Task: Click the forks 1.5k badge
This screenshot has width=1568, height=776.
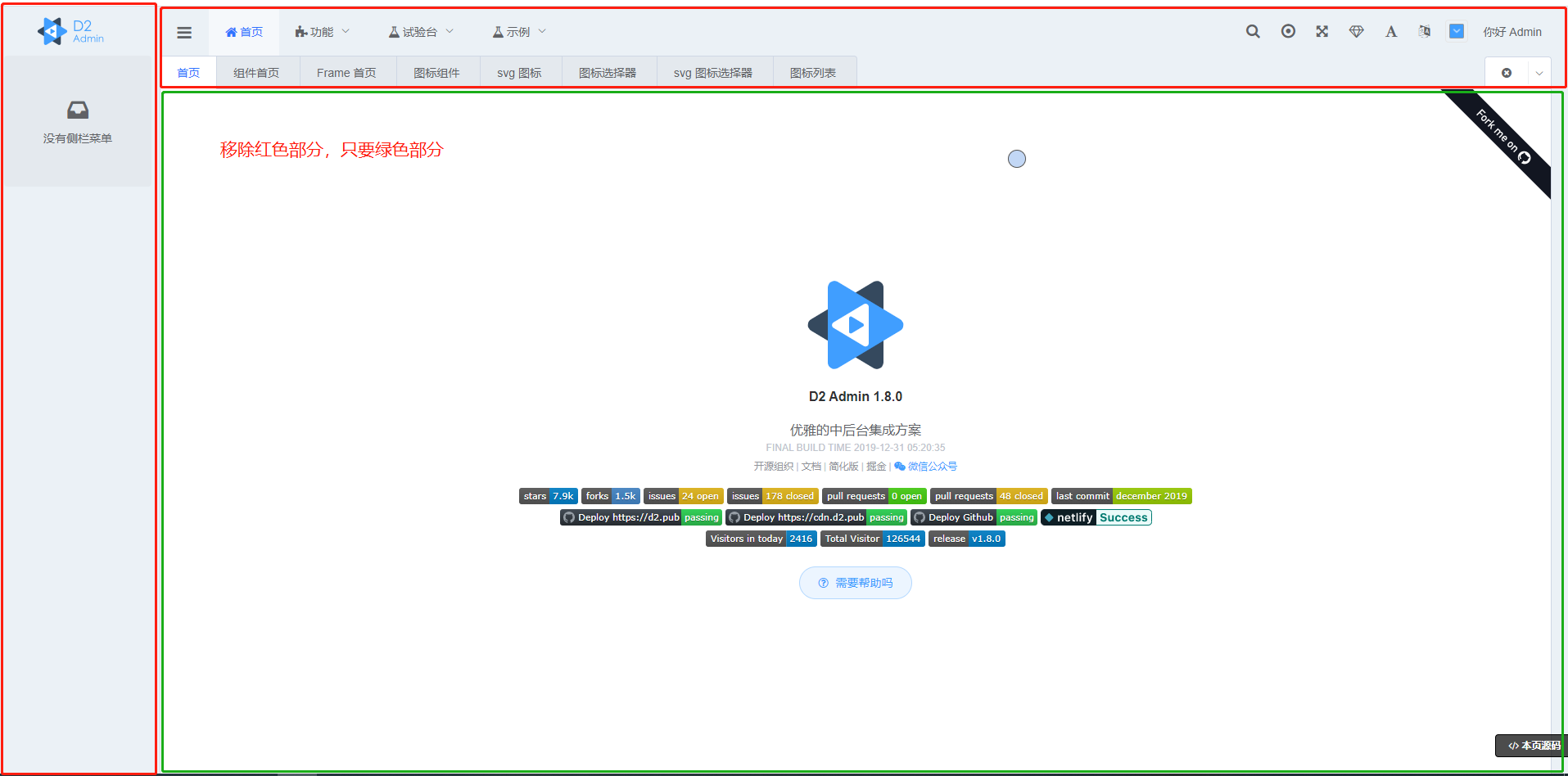Action: [x=611, y=496]
